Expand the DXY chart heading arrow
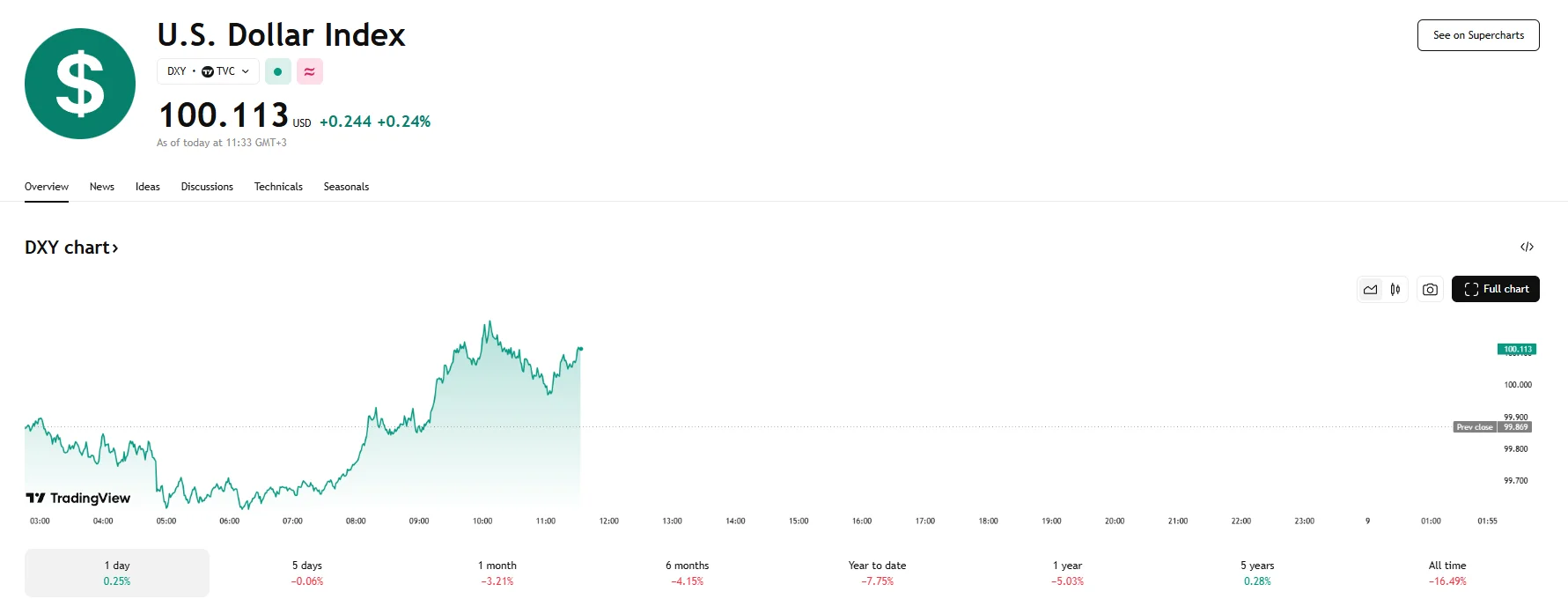 114,248
